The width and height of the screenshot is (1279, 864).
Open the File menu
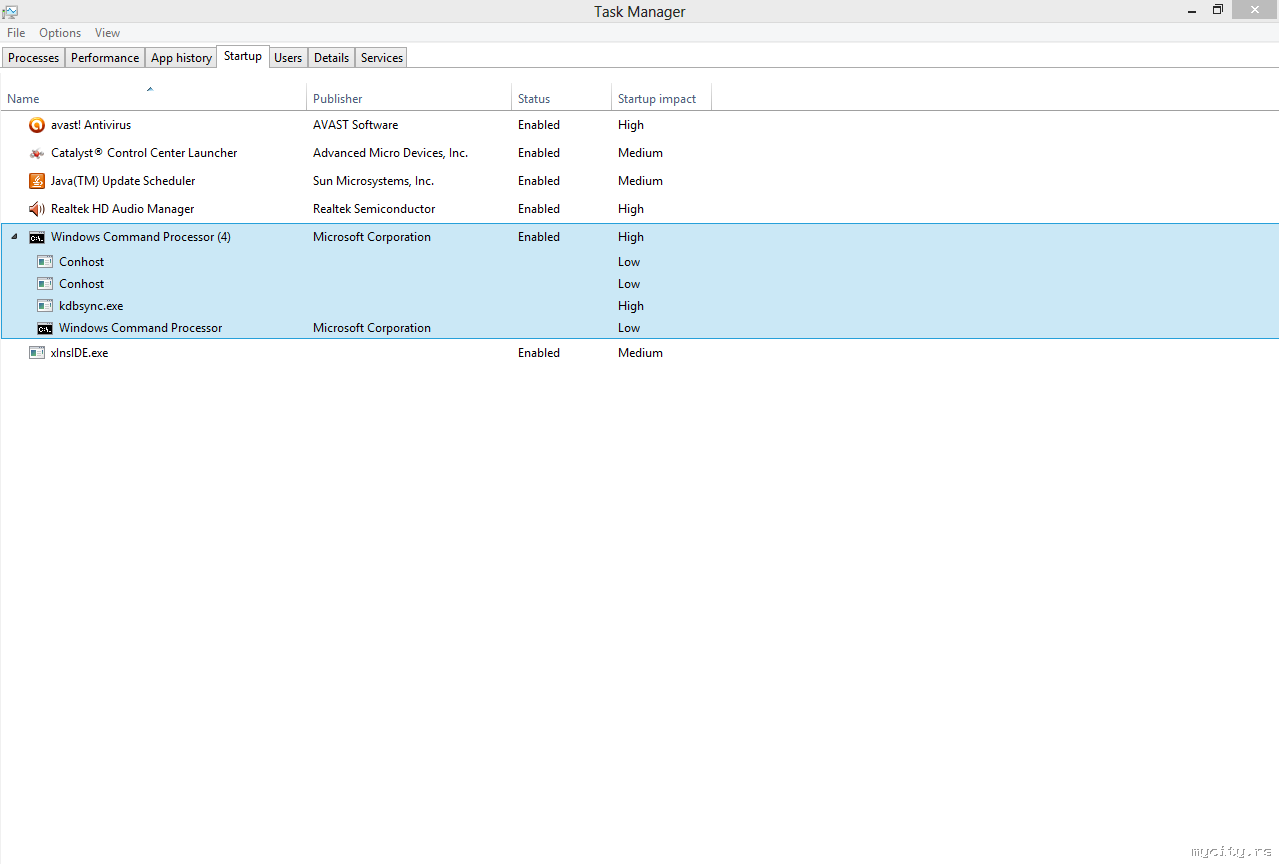(x=16, y=33)
